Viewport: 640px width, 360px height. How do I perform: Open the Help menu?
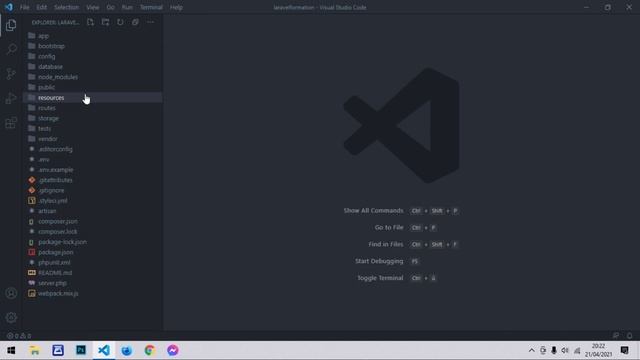[176, 7]
